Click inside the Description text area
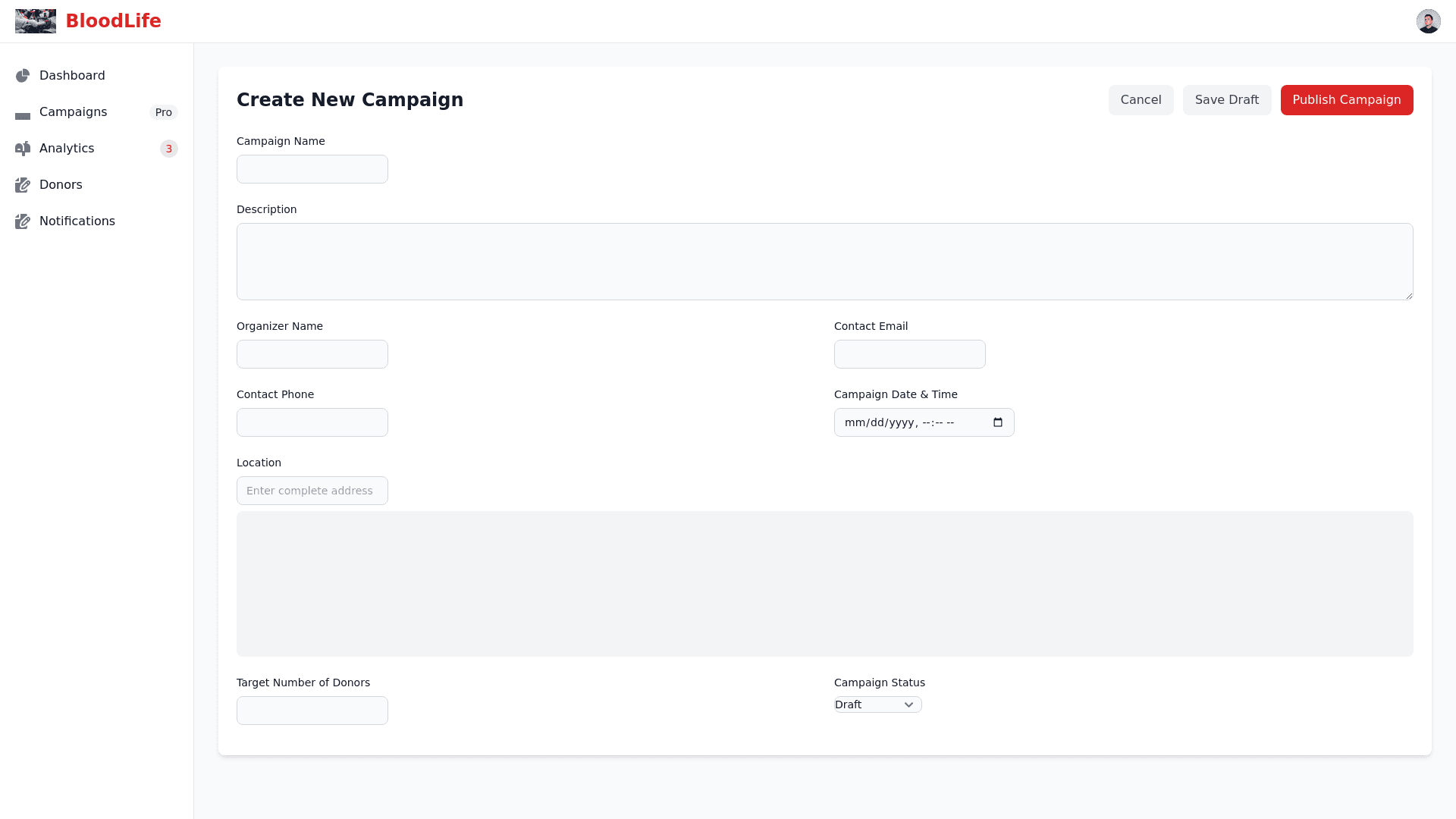 click(824, 262)
